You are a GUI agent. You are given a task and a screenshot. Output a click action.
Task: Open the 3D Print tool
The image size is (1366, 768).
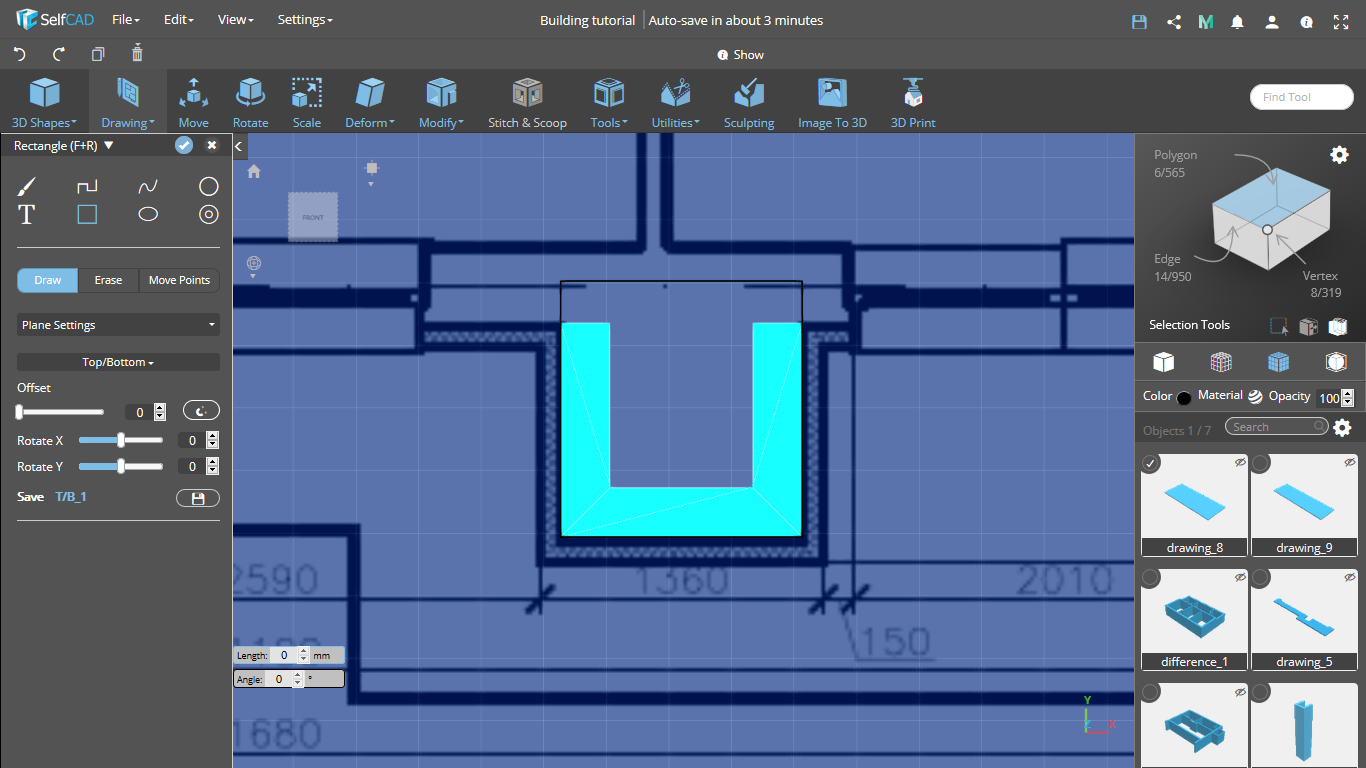913,103
